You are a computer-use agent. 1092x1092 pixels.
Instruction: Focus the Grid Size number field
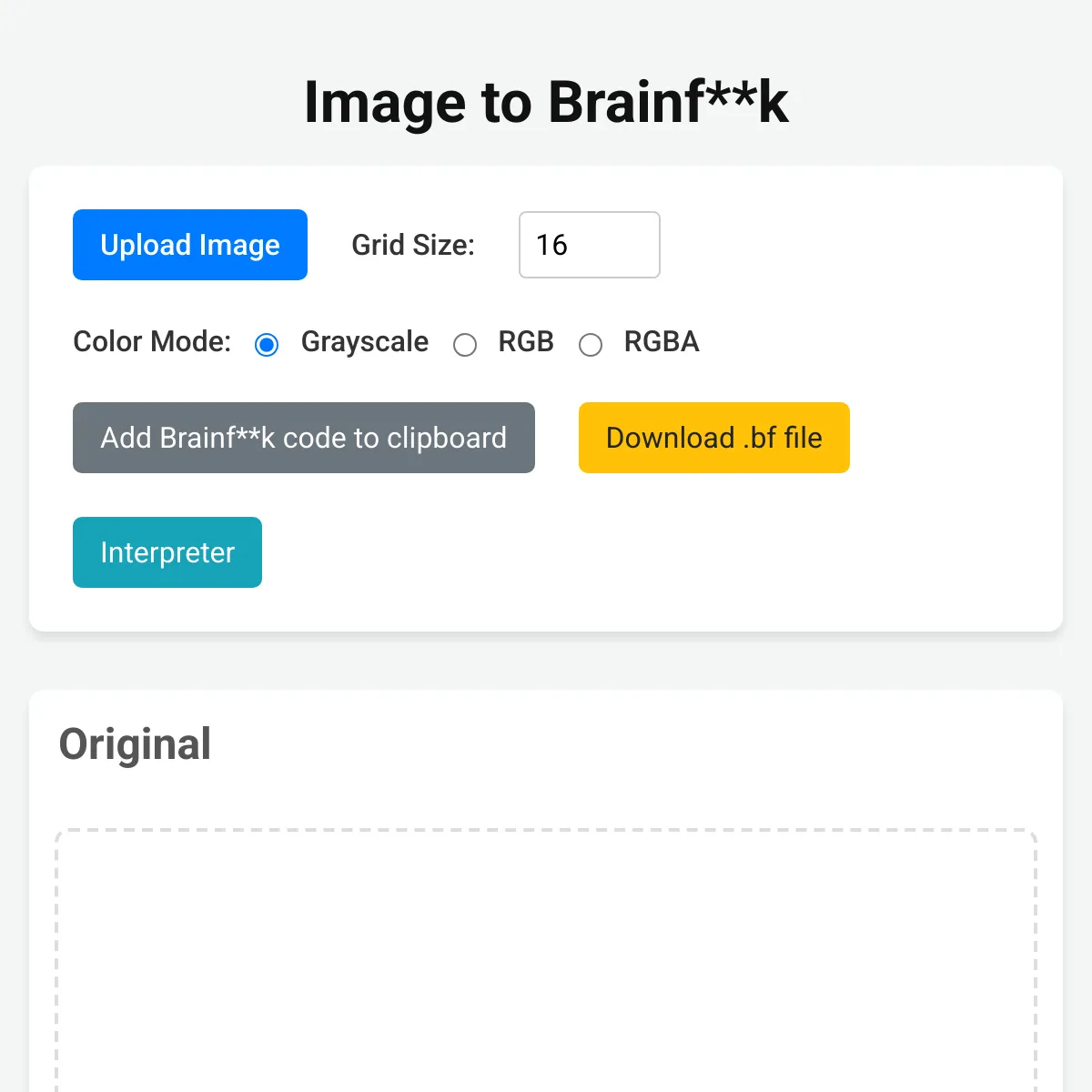pyautogui.click(x=590, y=245)
